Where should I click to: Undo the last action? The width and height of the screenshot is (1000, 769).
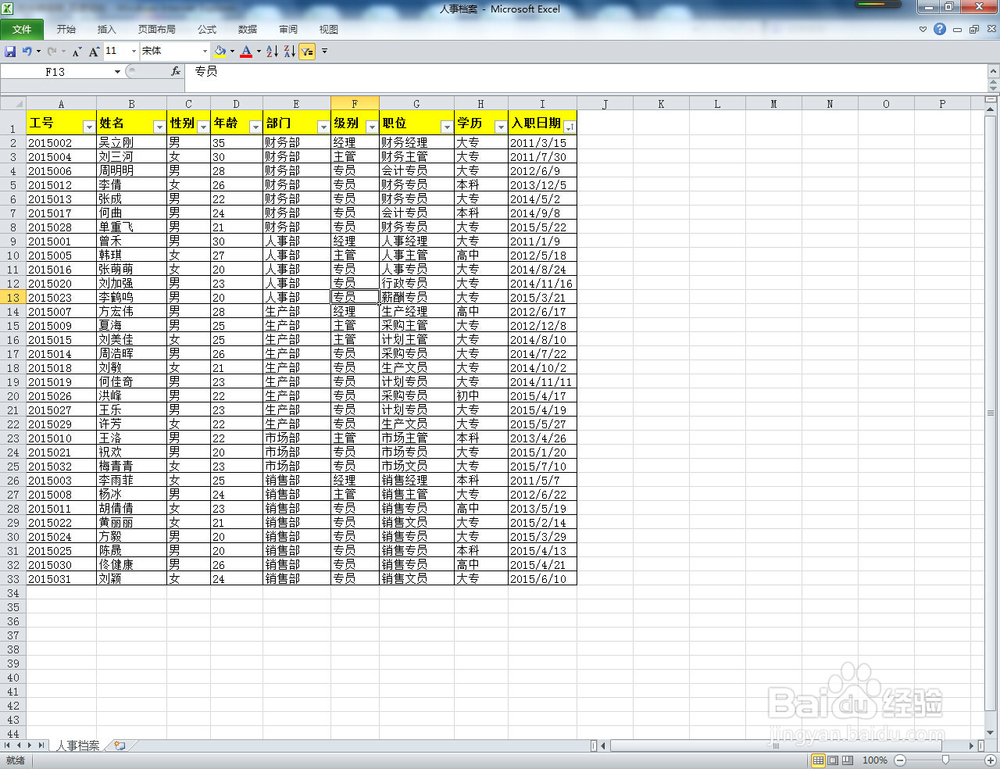(26, 51)
